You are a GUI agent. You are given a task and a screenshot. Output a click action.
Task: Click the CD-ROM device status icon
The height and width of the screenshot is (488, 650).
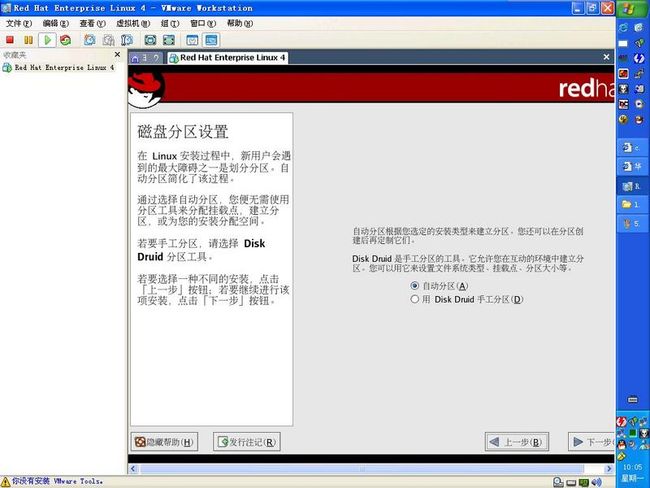pyautogui.click(x=558, y=482)
